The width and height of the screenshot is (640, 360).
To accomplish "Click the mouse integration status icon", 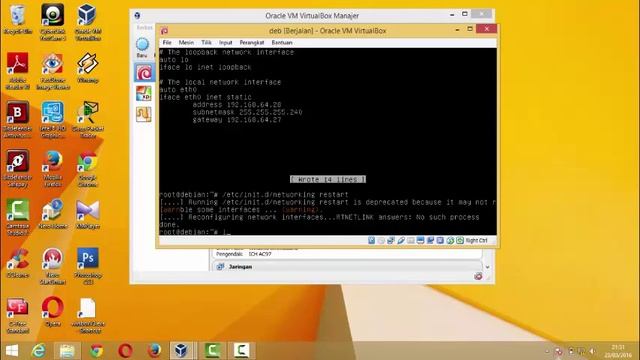I will tap(450, 240).
